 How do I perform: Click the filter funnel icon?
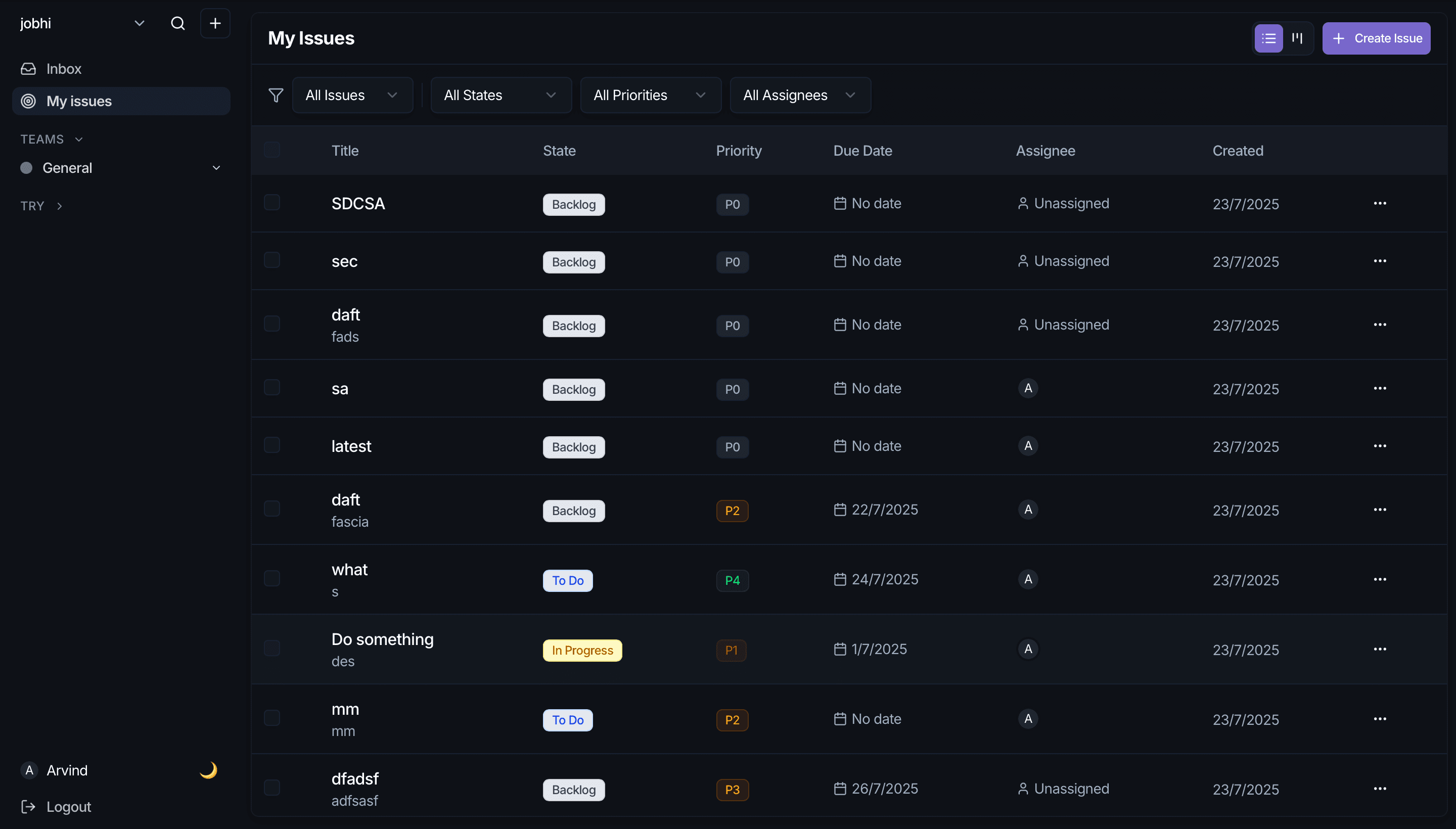click(276, 95)
